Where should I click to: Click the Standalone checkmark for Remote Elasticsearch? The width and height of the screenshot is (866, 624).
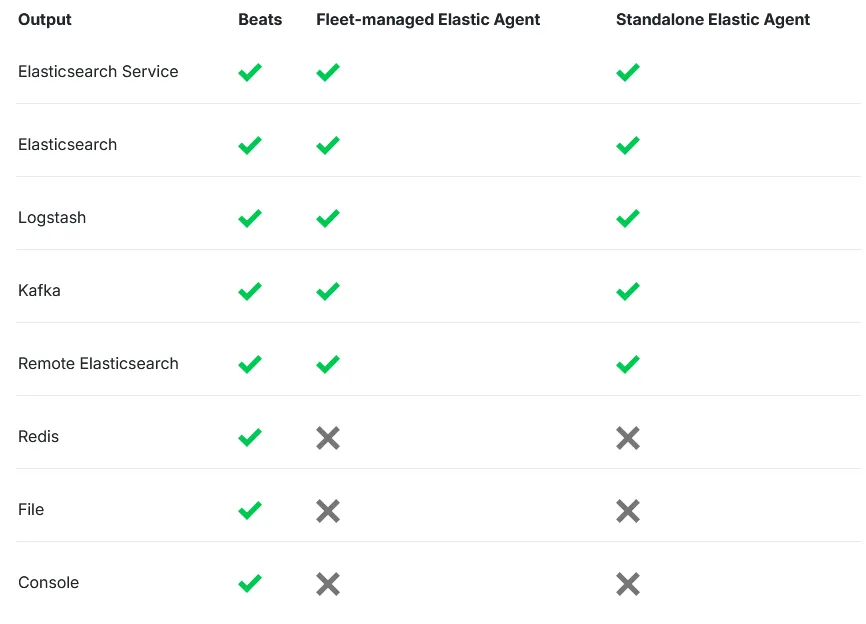[x=628, y=364]
